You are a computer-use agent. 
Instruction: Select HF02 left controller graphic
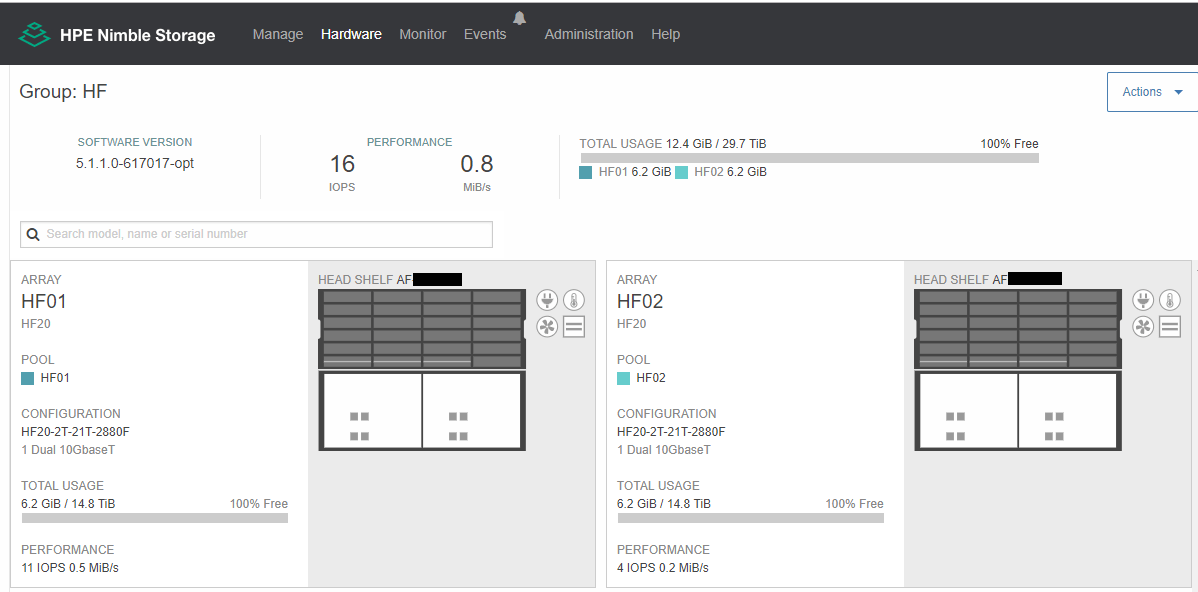pos(968,410)
